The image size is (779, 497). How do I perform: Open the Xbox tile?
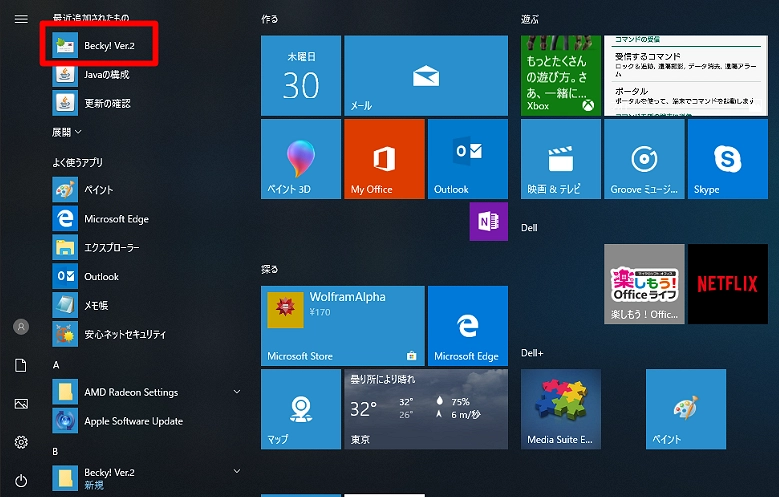(x=561, y=75)
